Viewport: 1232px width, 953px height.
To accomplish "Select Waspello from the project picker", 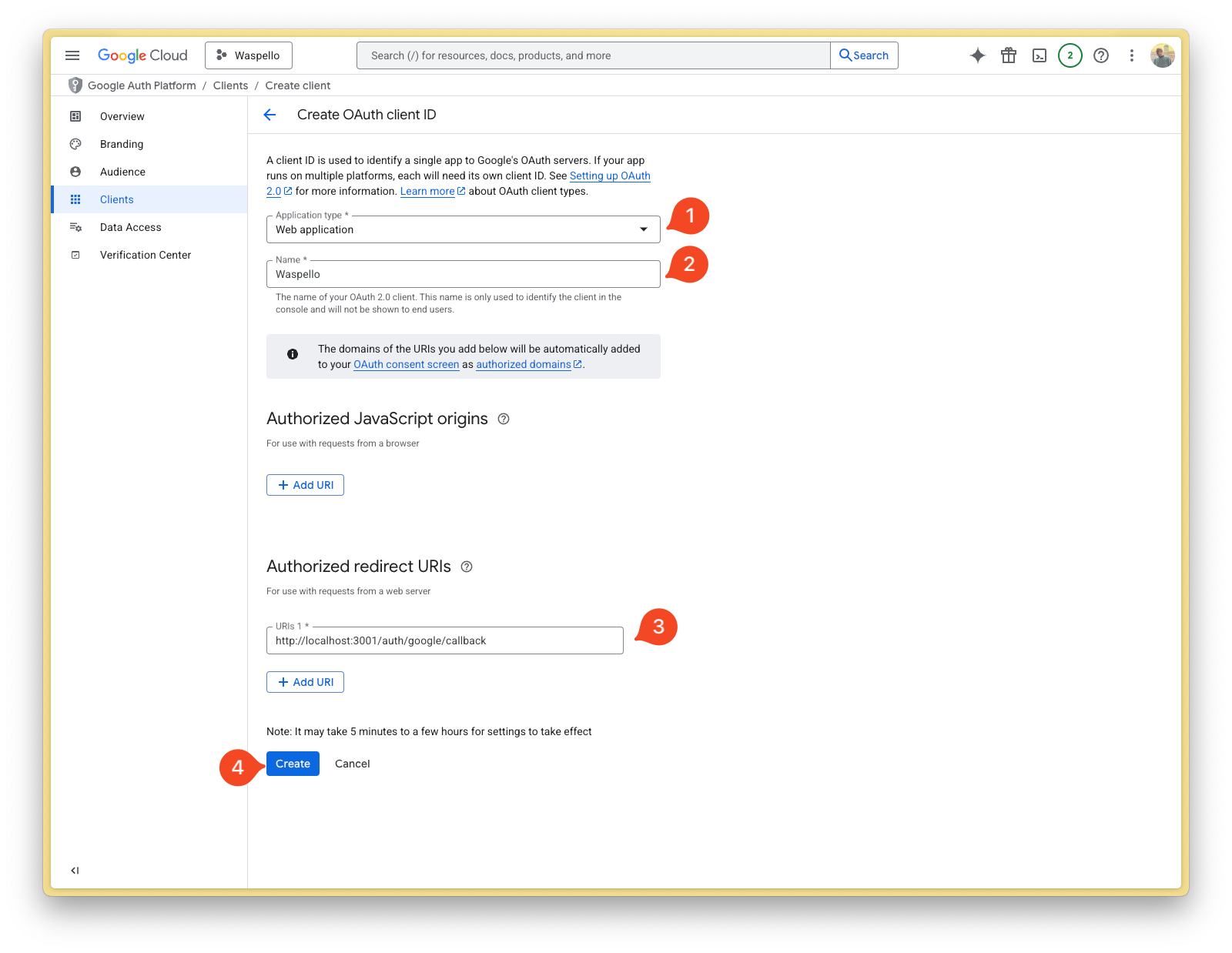I will tap(248, 55).
